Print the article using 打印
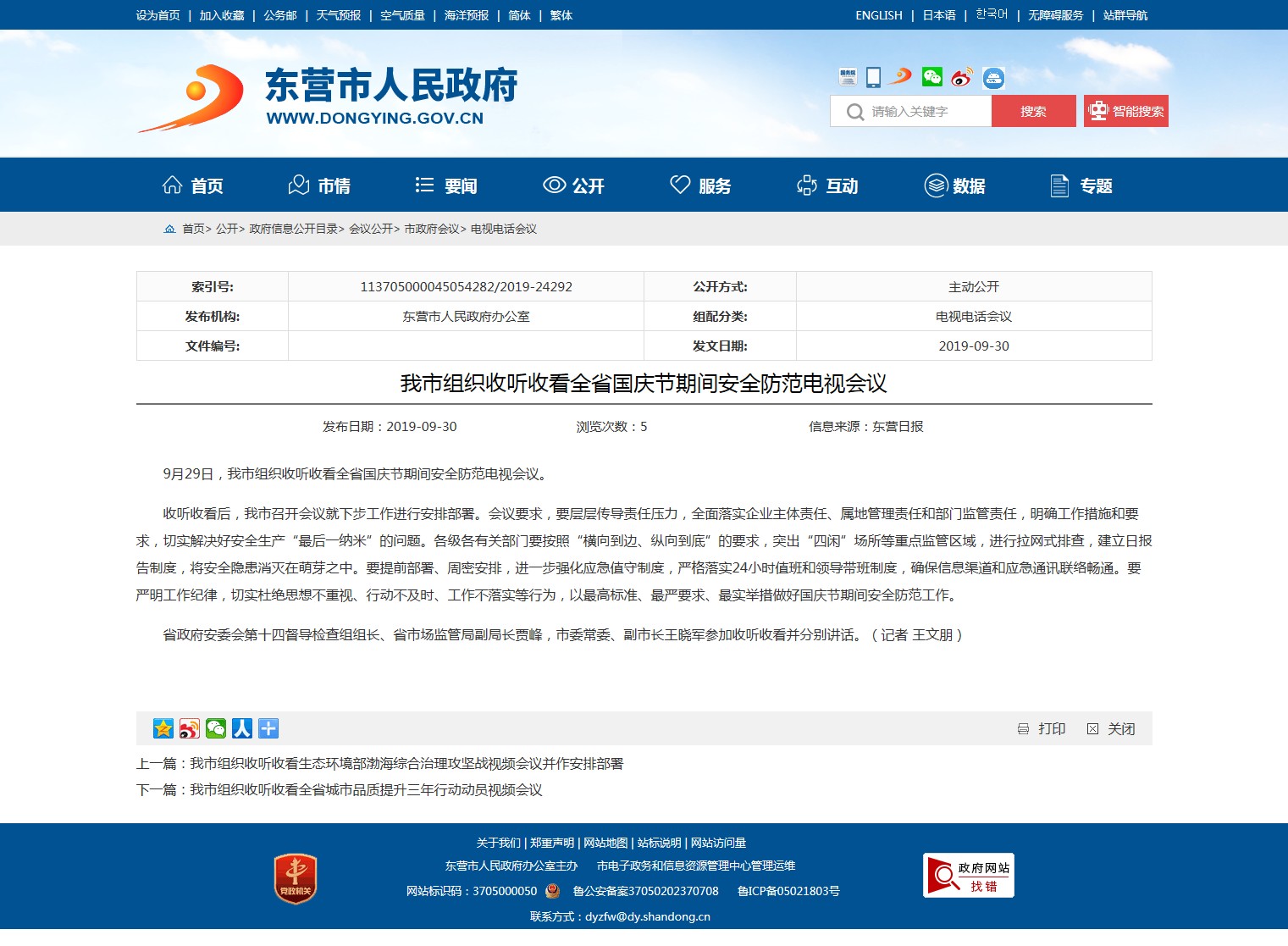This screenshot has height=946, width=1288. pyautogui.click(x=1042, y=728)
